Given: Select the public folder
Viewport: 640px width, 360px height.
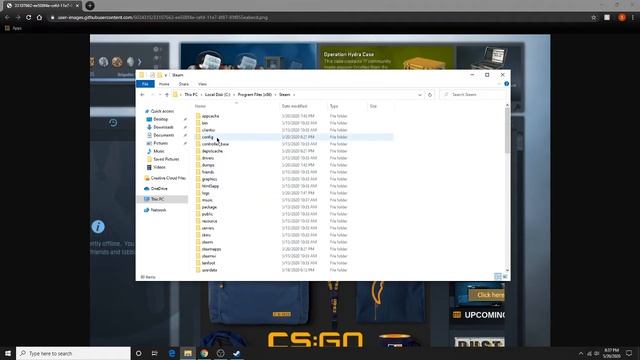Looking at the screenshot, I should pos(207,214).
